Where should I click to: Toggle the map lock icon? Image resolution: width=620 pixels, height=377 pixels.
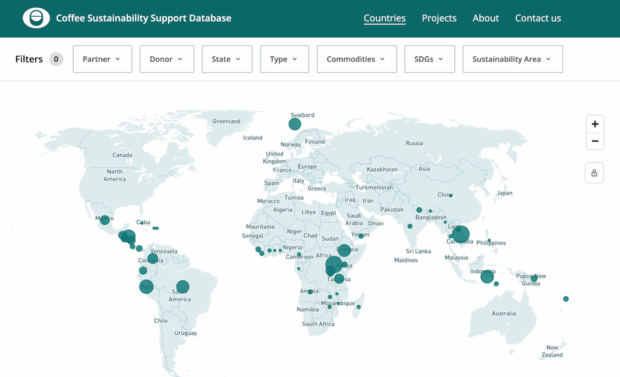click(x=594, y=173)
